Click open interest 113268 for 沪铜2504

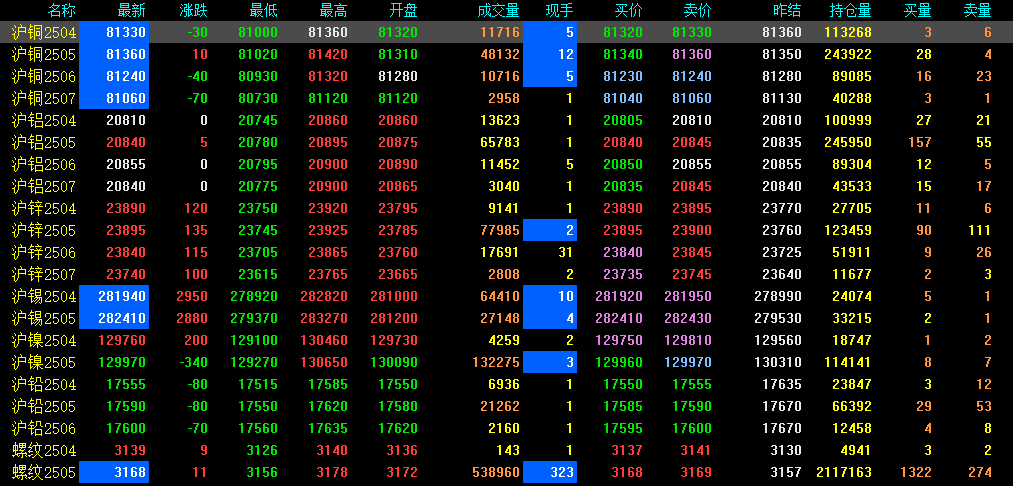coord(848,32)
